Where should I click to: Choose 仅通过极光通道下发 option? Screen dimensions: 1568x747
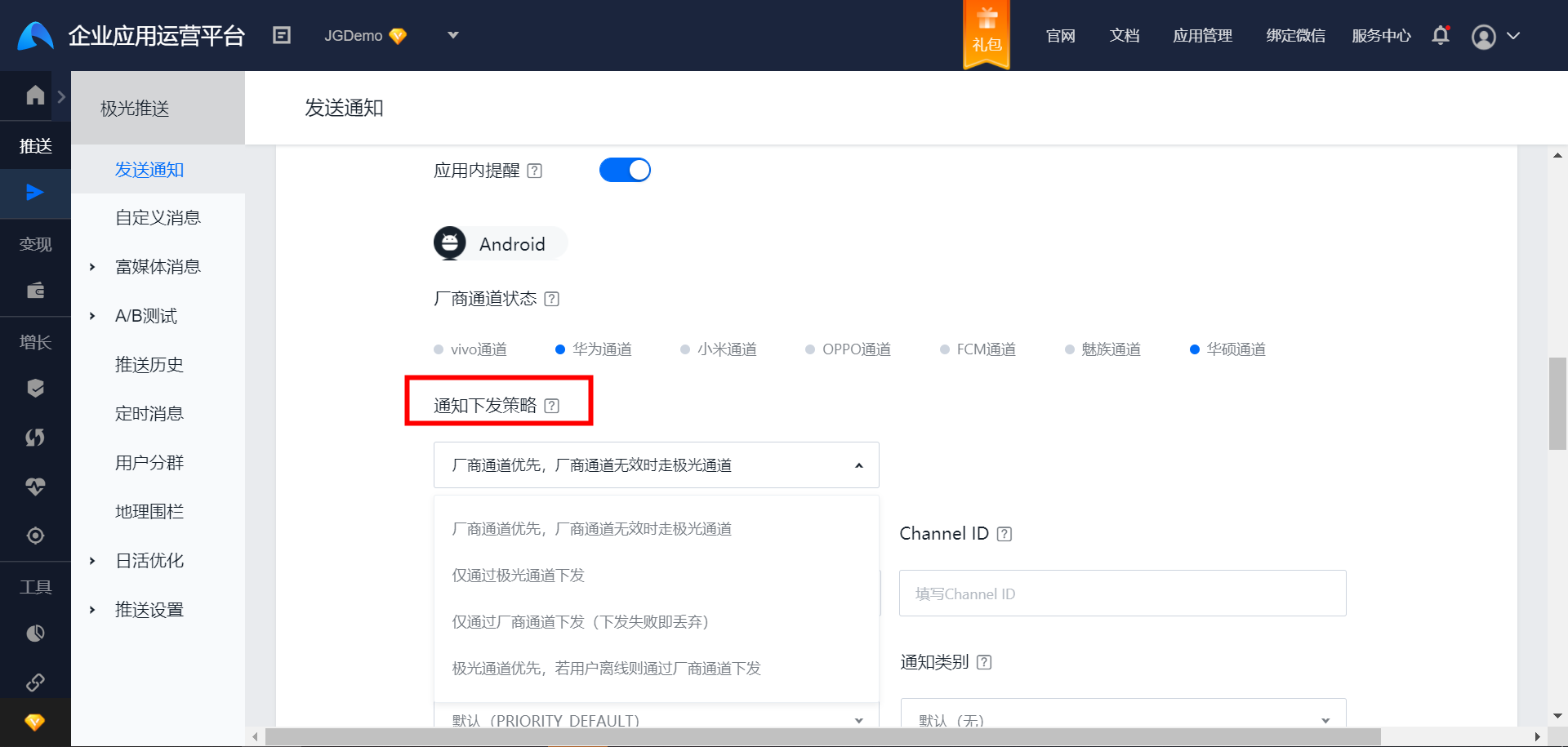click(657, 576)
